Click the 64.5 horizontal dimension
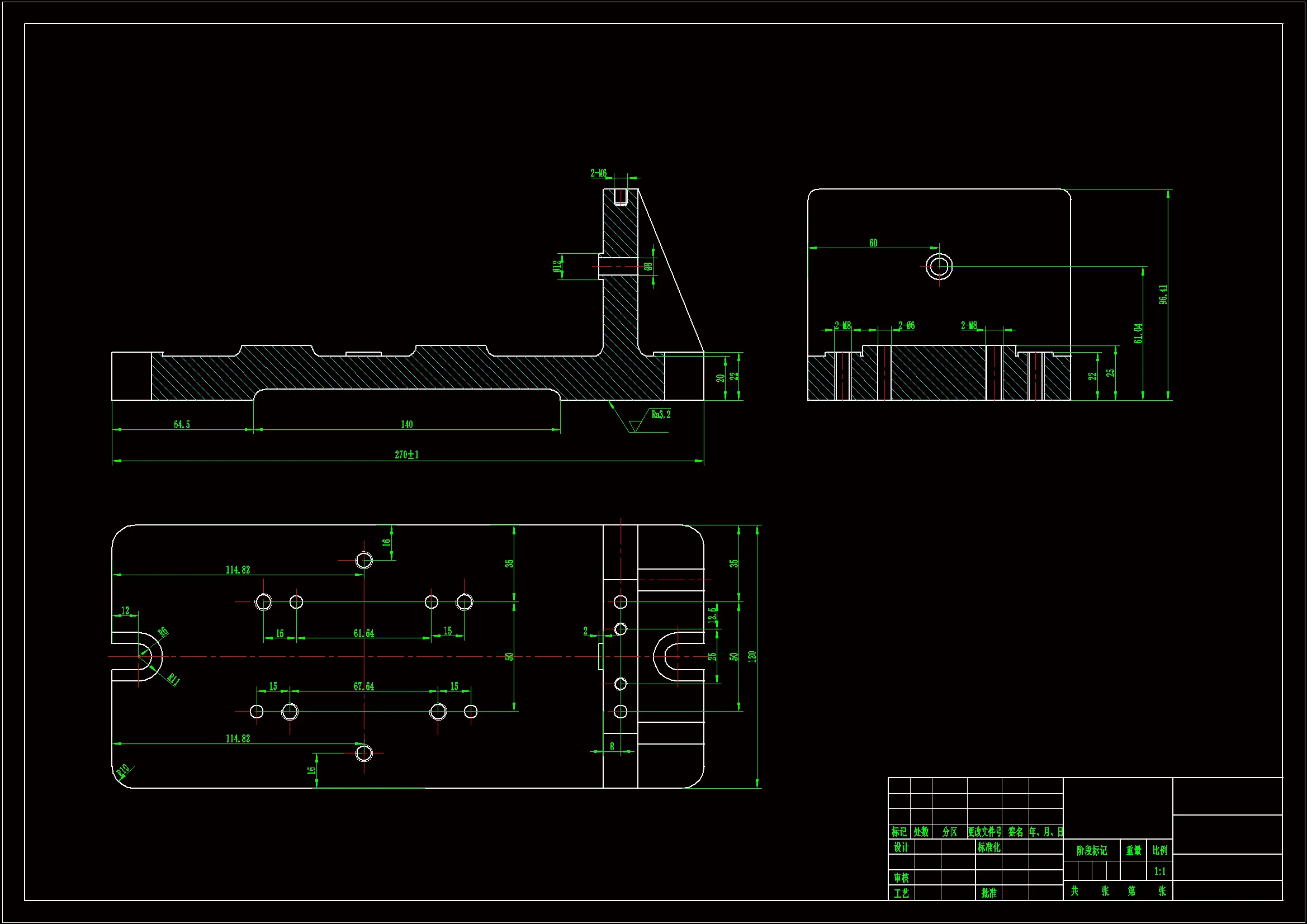 pos(182,424)
